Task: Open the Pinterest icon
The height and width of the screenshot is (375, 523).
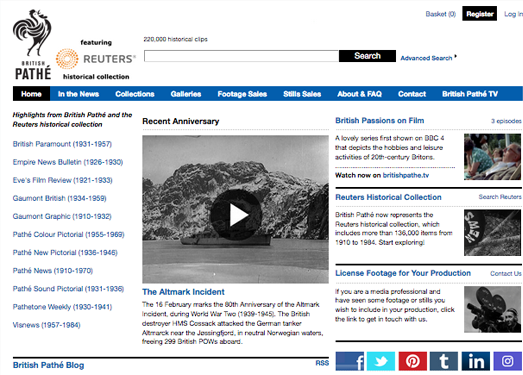Action: point(413,361)
